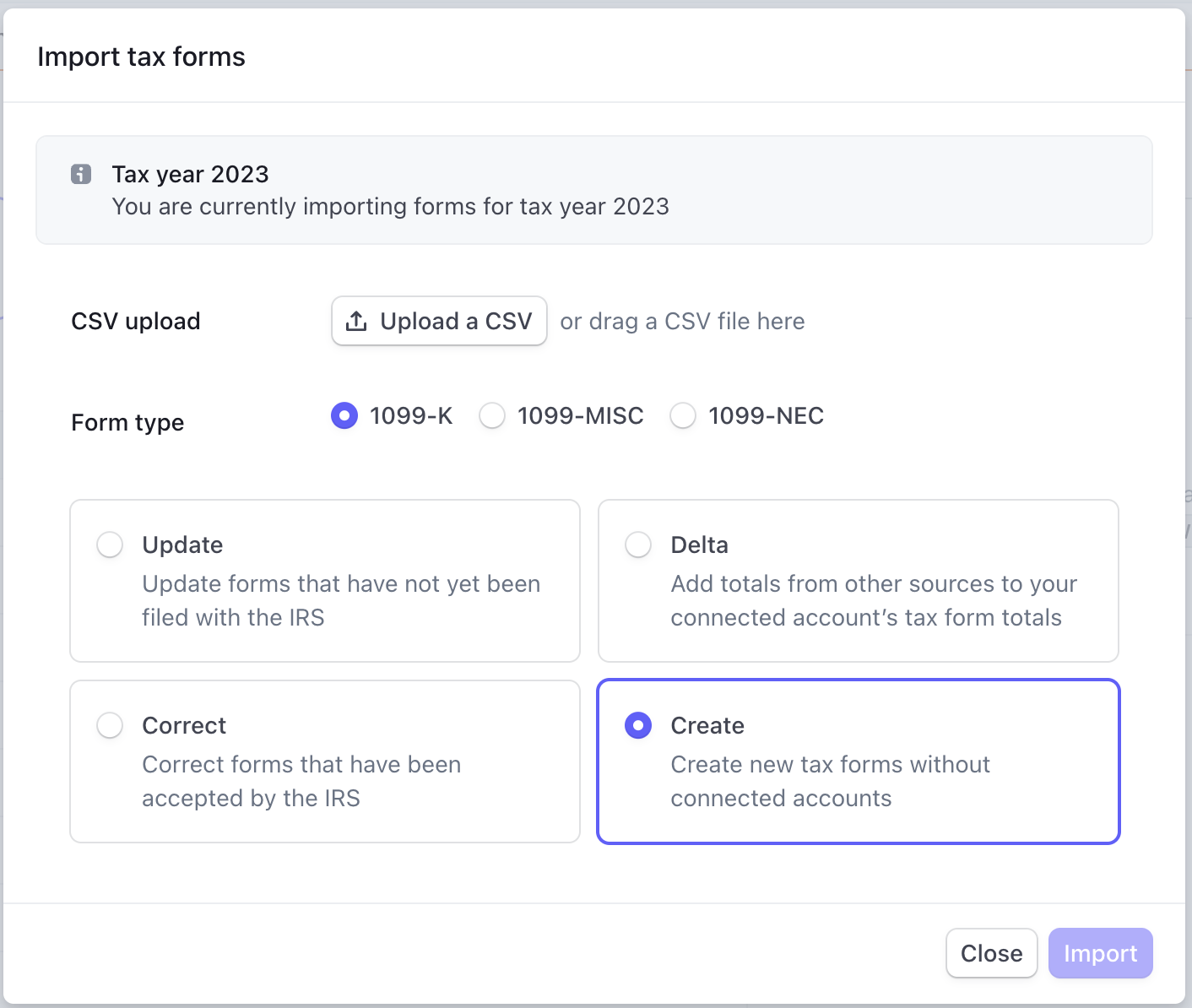Click the '1099-K' label text

click(x=411, y=415)
